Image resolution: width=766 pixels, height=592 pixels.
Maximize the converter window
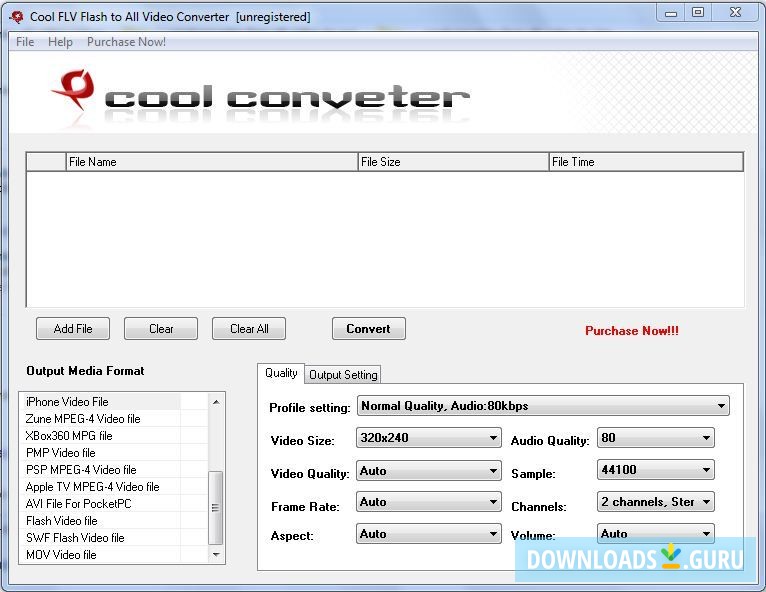(698, 13)
